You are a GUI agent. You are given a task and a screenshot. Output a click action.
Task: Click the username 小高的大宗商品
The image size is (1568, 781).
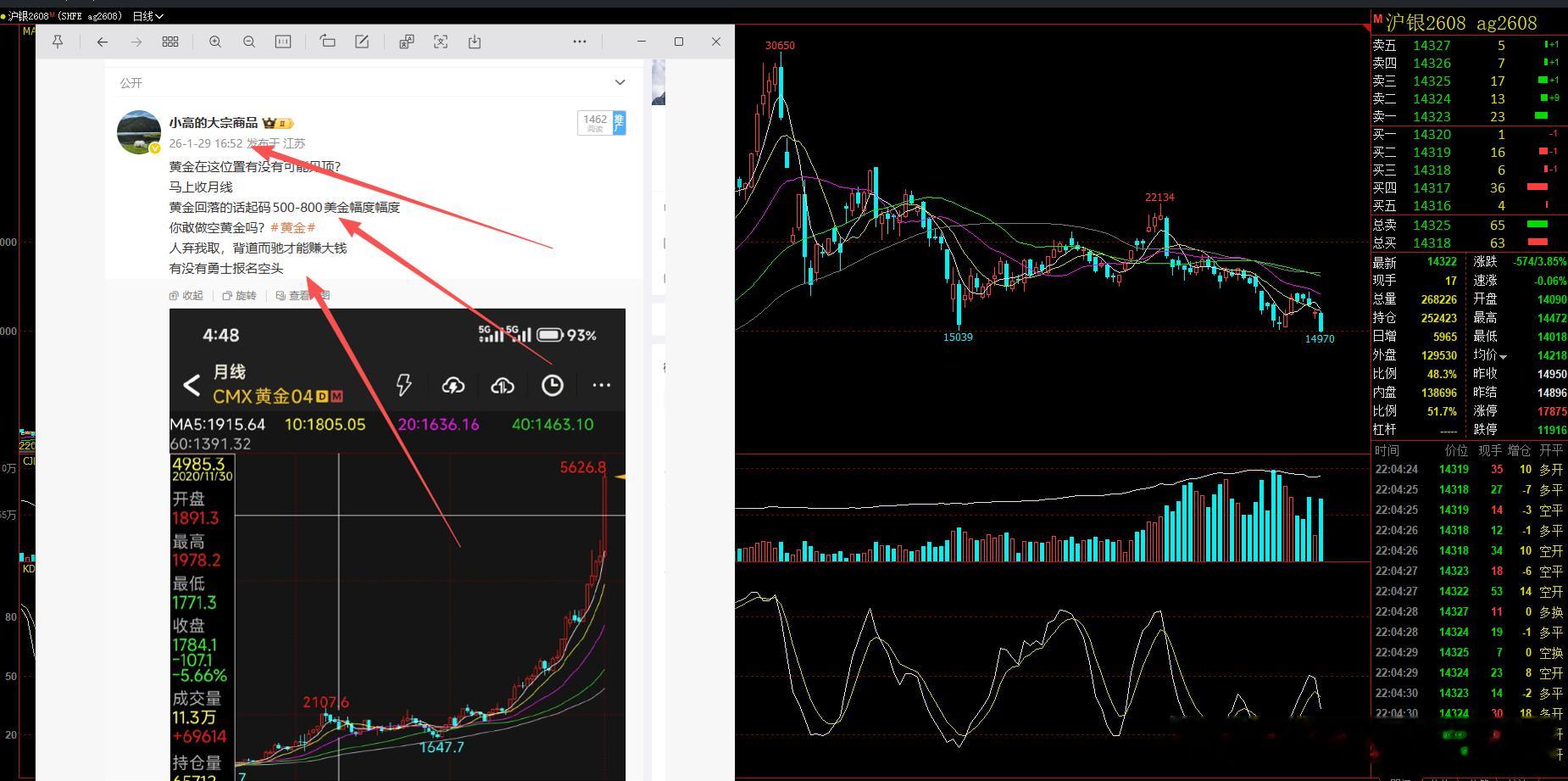pyautogui.click(x=214, y=123)
